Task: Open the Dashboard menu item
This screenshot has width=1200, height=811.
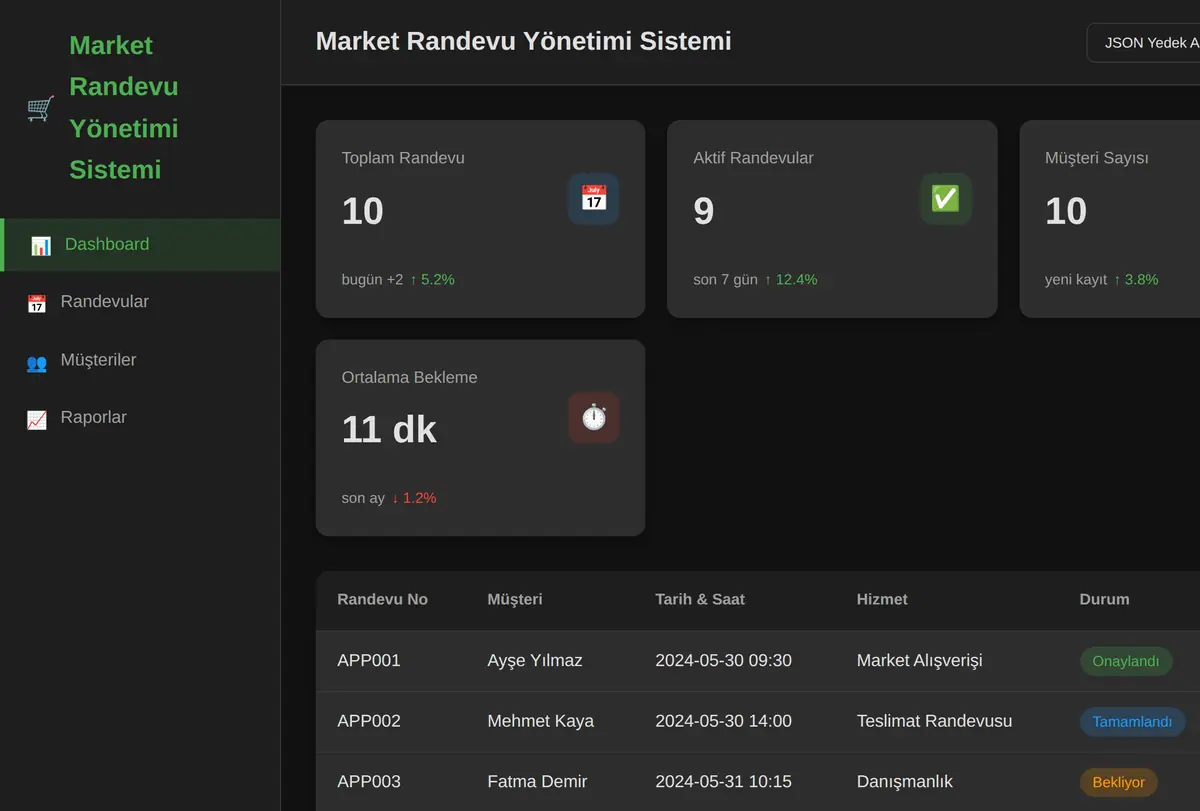Action: pyautogui.click(x=140, y=244)
